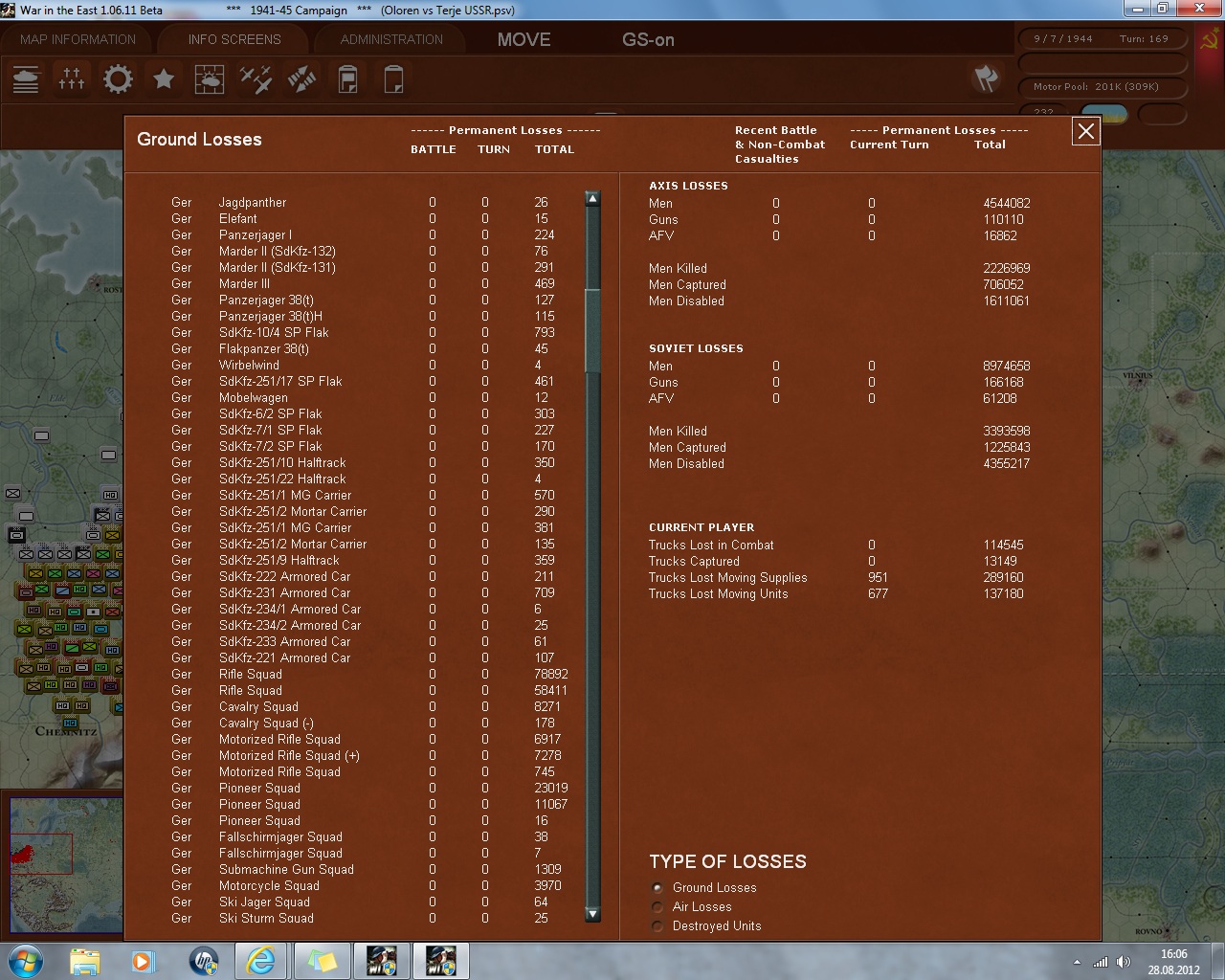
Task: Open the production gear icon
Action: click(118, 78)
